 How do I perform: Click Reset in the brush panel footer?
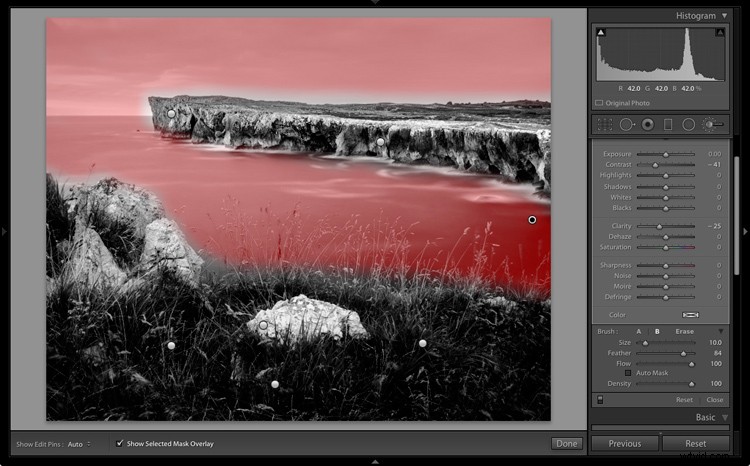coord(684,399)
